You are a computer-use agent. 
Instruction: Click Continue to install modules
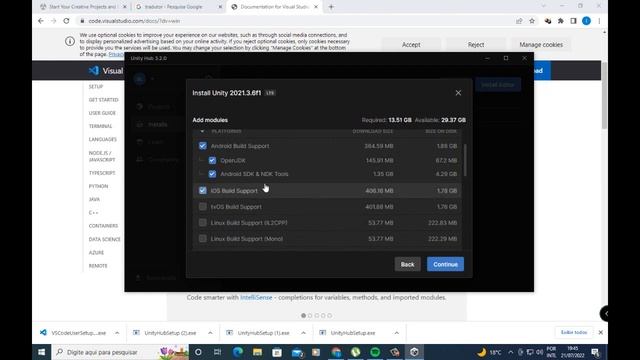[445, 264]
